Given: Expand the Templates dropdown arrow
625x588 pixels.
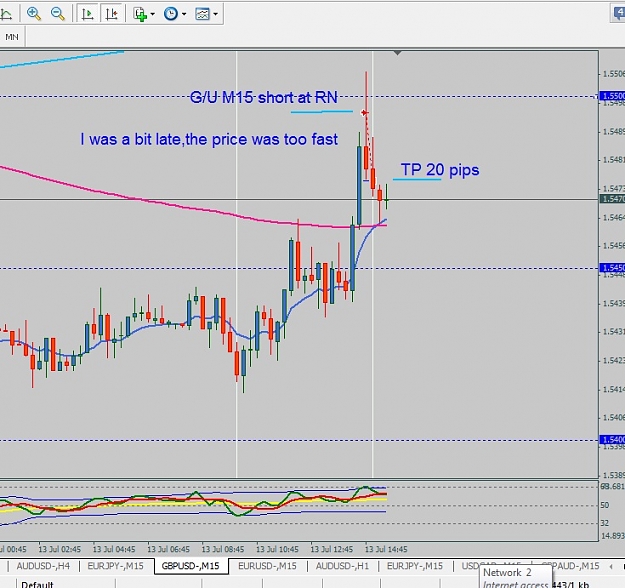Looking at the screenshot, I should [215, 14].
